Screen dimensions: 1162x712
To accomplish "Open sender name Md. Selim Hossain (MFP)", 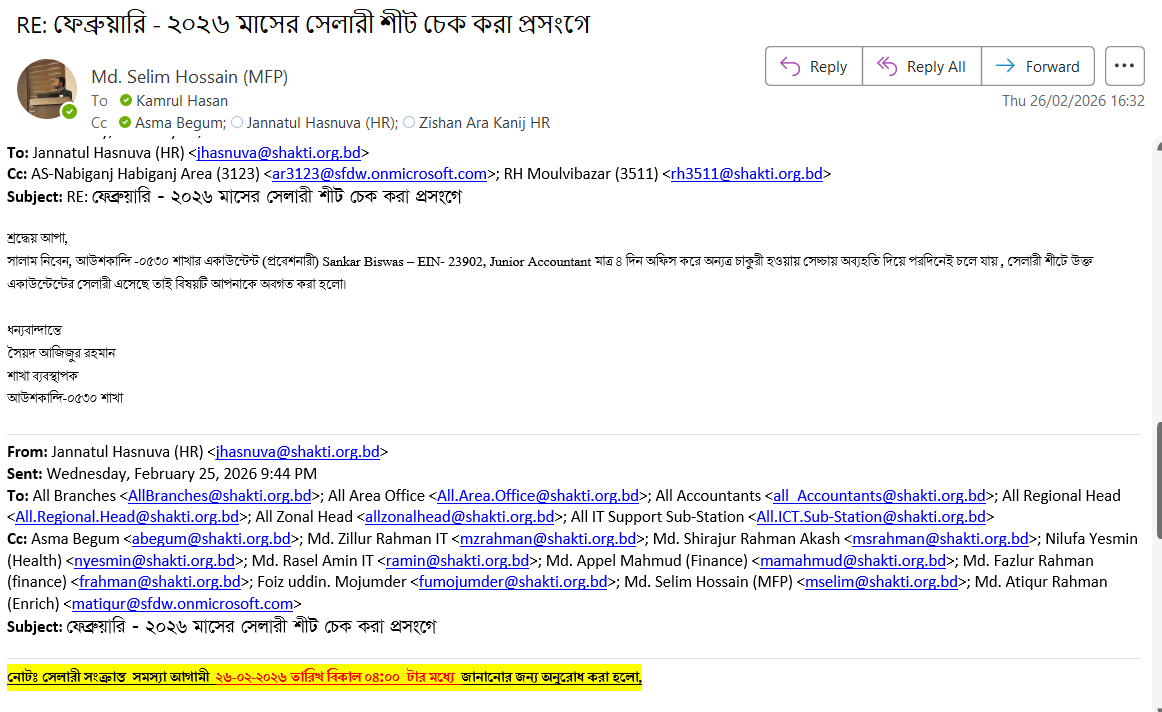I will pos(178,77).
